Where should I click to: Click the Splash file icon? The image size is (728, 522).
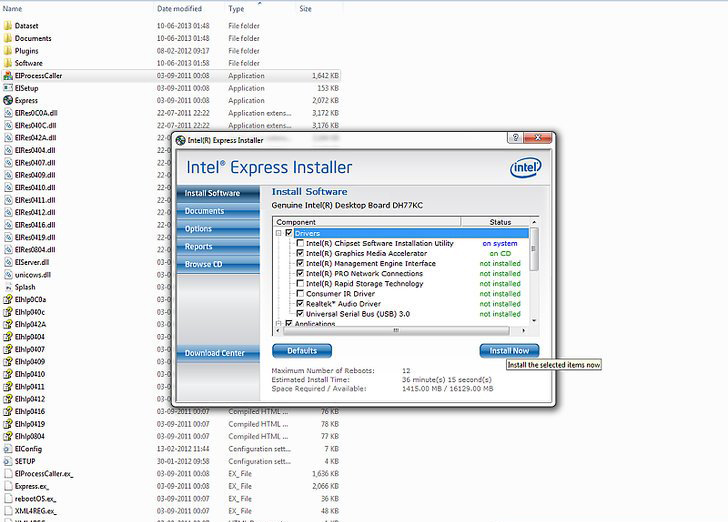point(8,287)
